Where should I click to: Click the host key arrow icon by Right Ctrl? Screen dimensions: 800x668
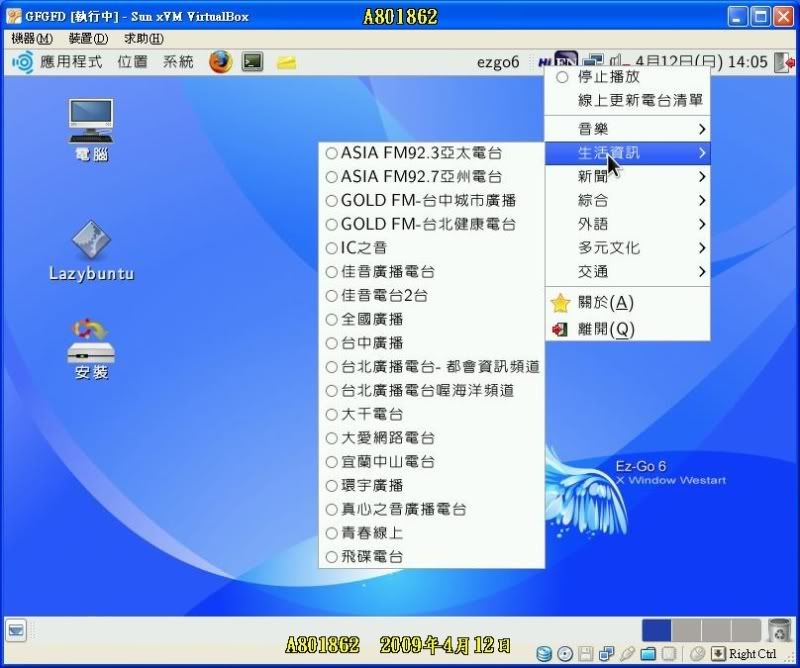coord(718,654)
